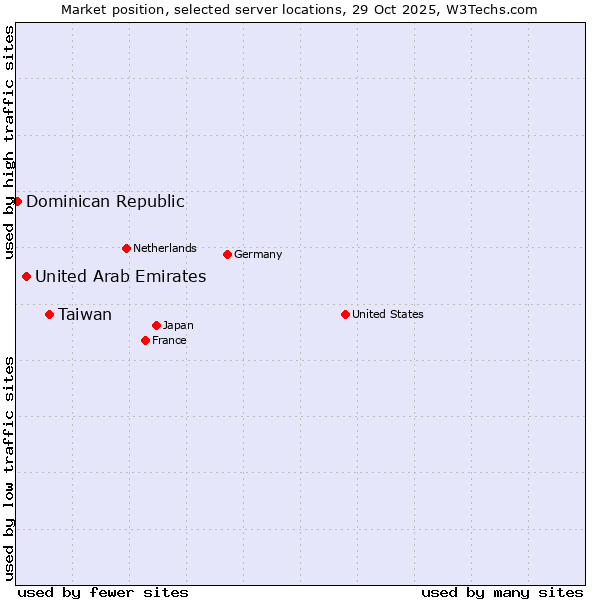
Task: Click the Germany data point marker
Action: 227,254
